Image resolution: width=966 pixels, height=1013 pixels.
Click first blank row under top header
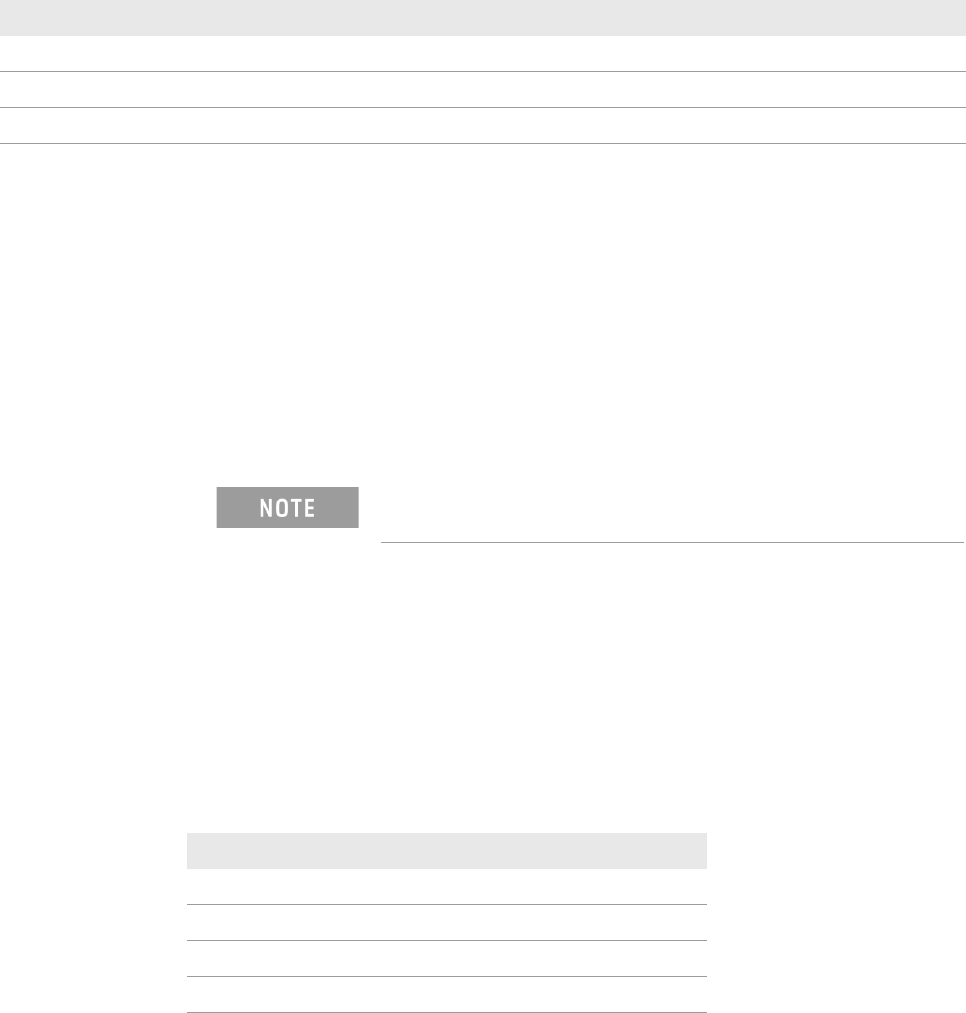pos(483,54)
